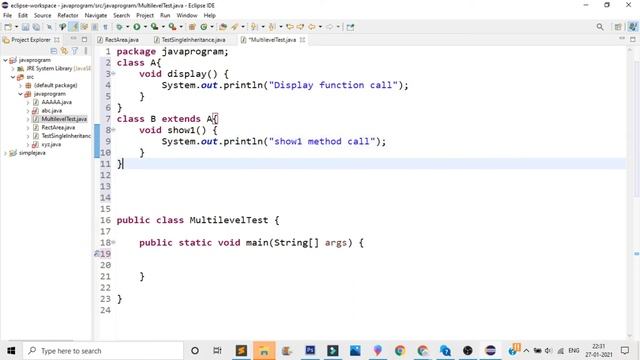Open Task View on the taskbar
Viewport: 640px width, 360px height.
[217, 351]
